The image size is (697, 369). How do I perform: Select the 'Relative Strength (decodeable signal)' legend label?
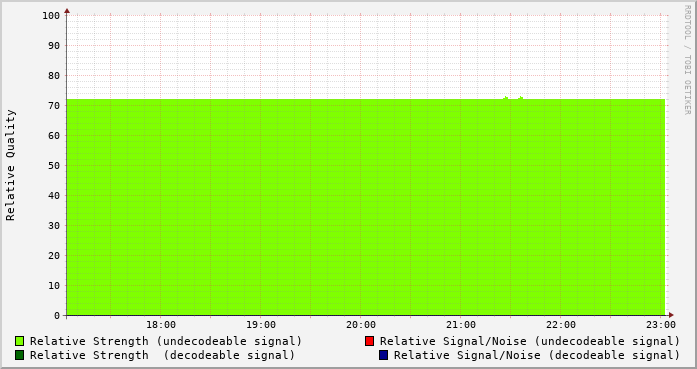coord(162,356)
